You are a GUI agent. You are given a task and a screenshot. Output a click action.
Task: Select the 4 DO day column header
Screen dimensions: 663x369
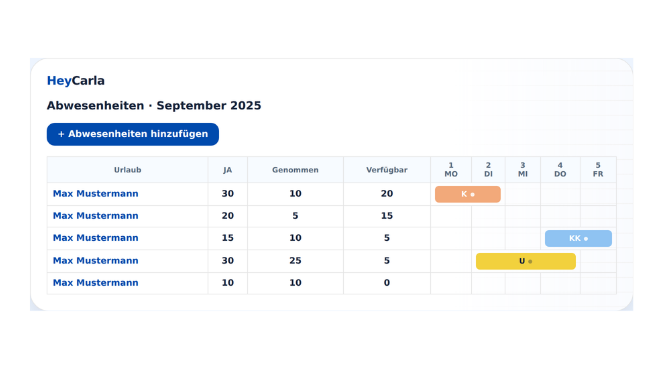tap(560, 170)
